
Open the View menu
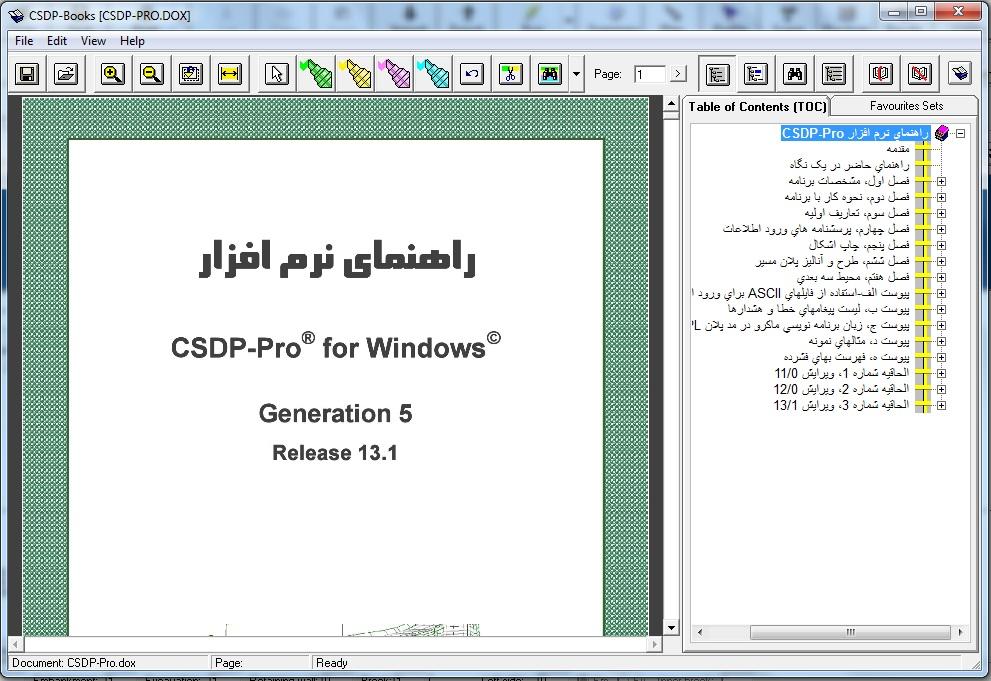[x=93, y=41]
